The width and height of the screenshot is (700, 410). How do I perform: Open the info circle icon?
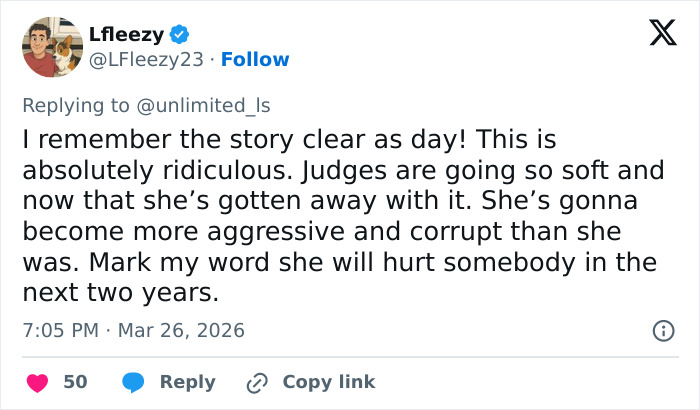(x=662, y=330)
